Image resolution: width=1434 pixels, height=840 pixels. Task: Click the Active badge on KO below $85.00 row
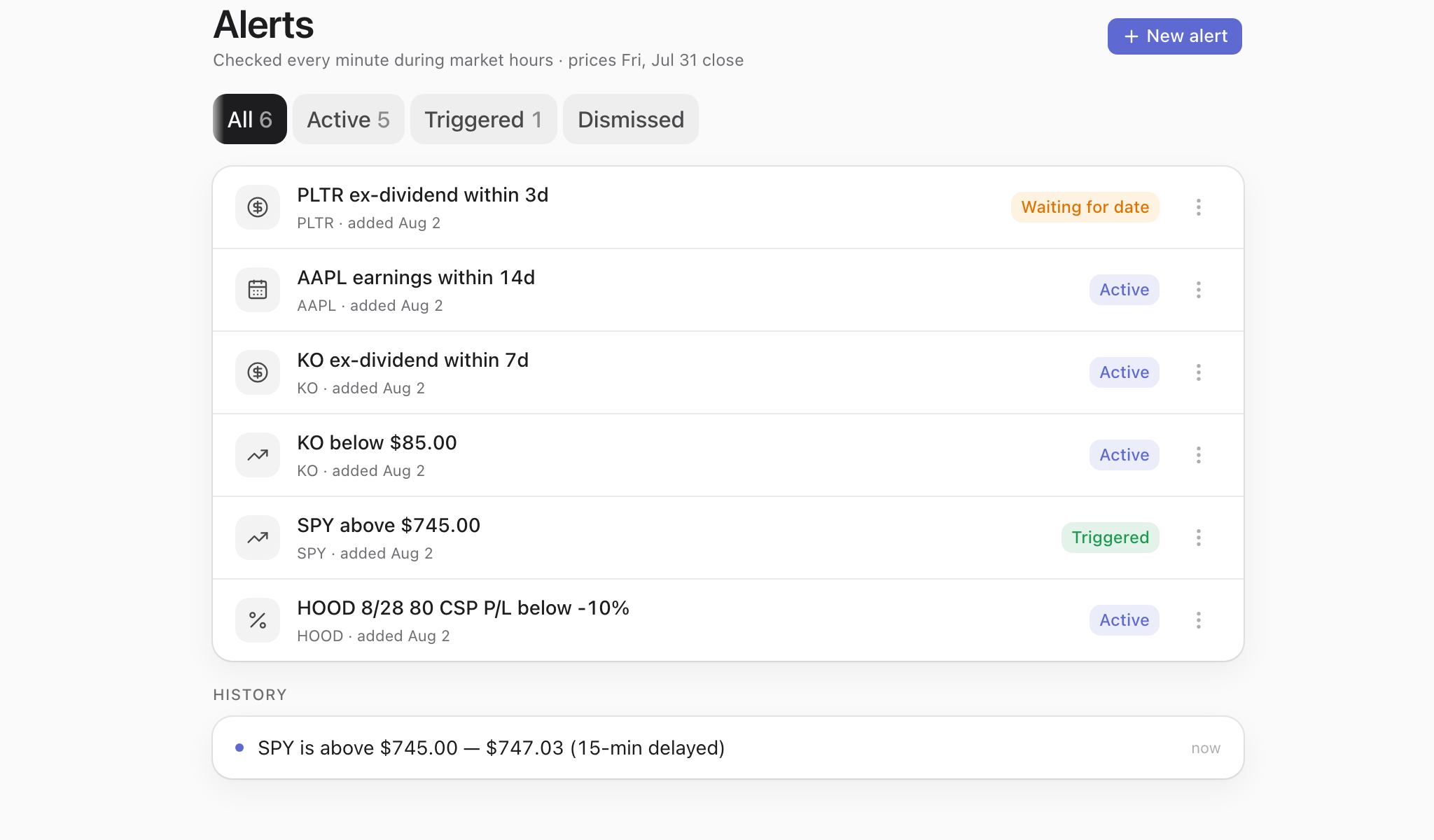pos(1125,455)
